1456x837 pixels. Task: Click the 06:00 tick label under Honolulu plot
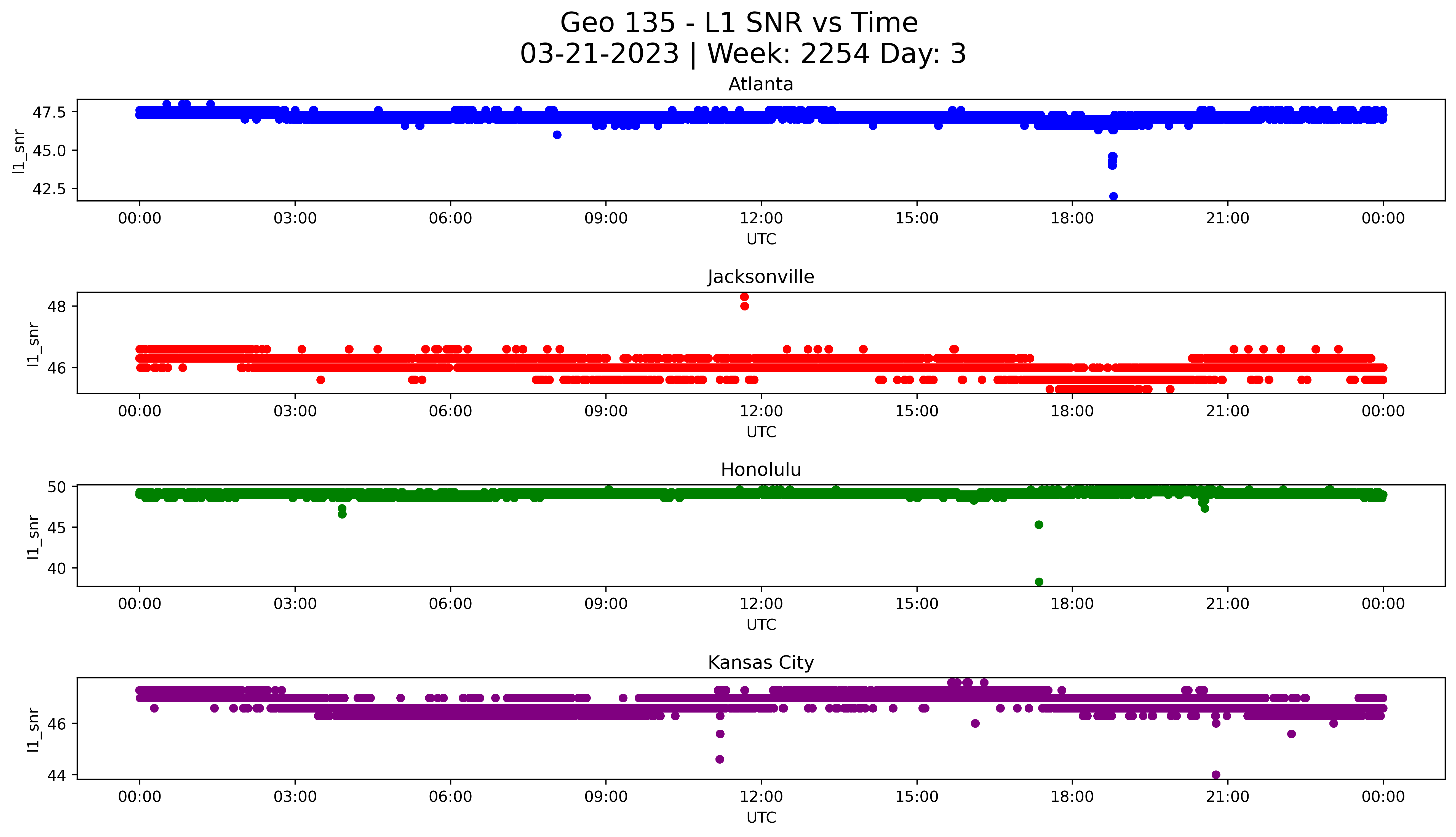(x=450, y=604)
